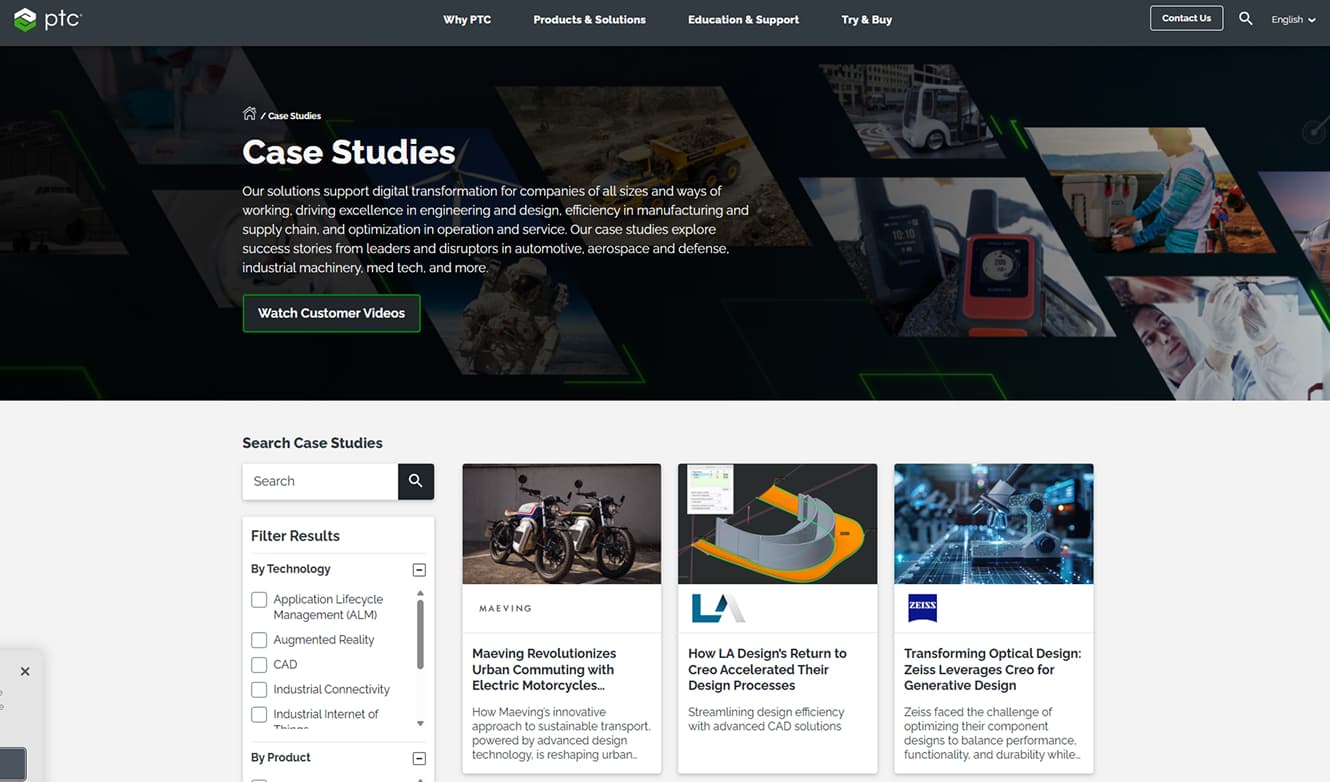Viewport: 1330px width, 782px height.
Task: Submit case study search with magnifier button
Action: 415,481
